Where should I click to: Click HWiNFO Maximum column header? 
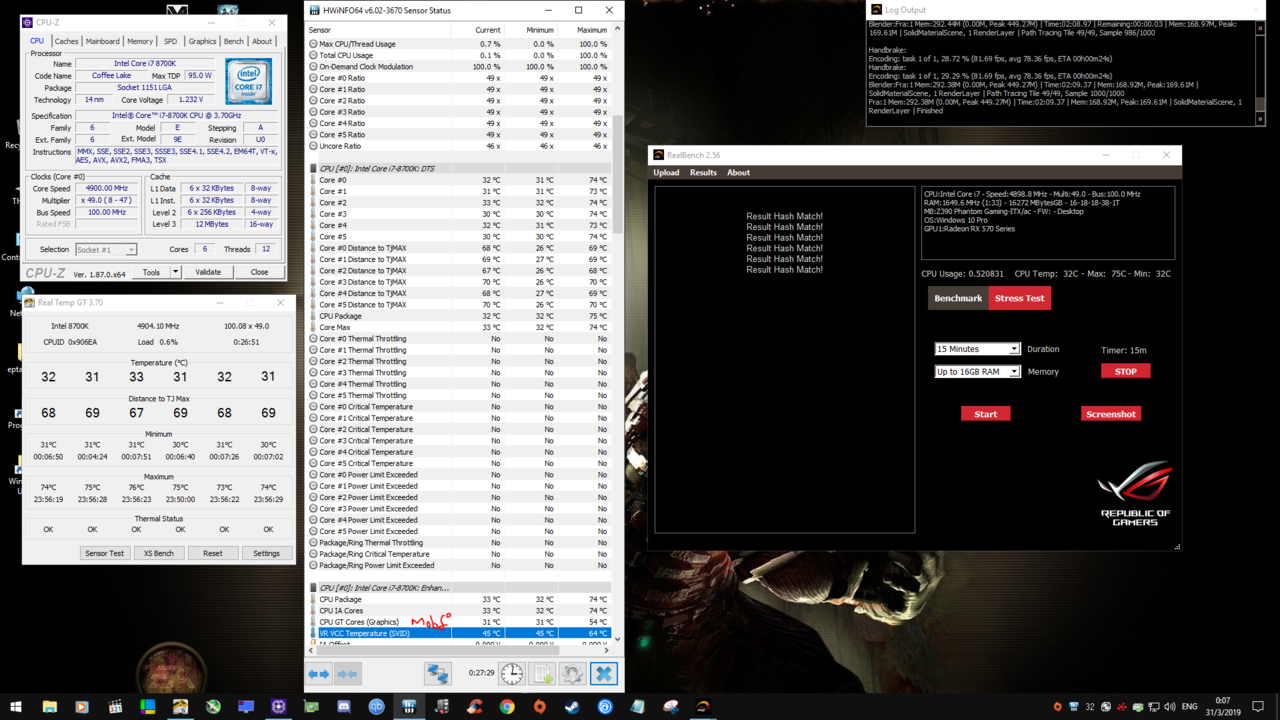pyautogui.click(x=591, y=30)
